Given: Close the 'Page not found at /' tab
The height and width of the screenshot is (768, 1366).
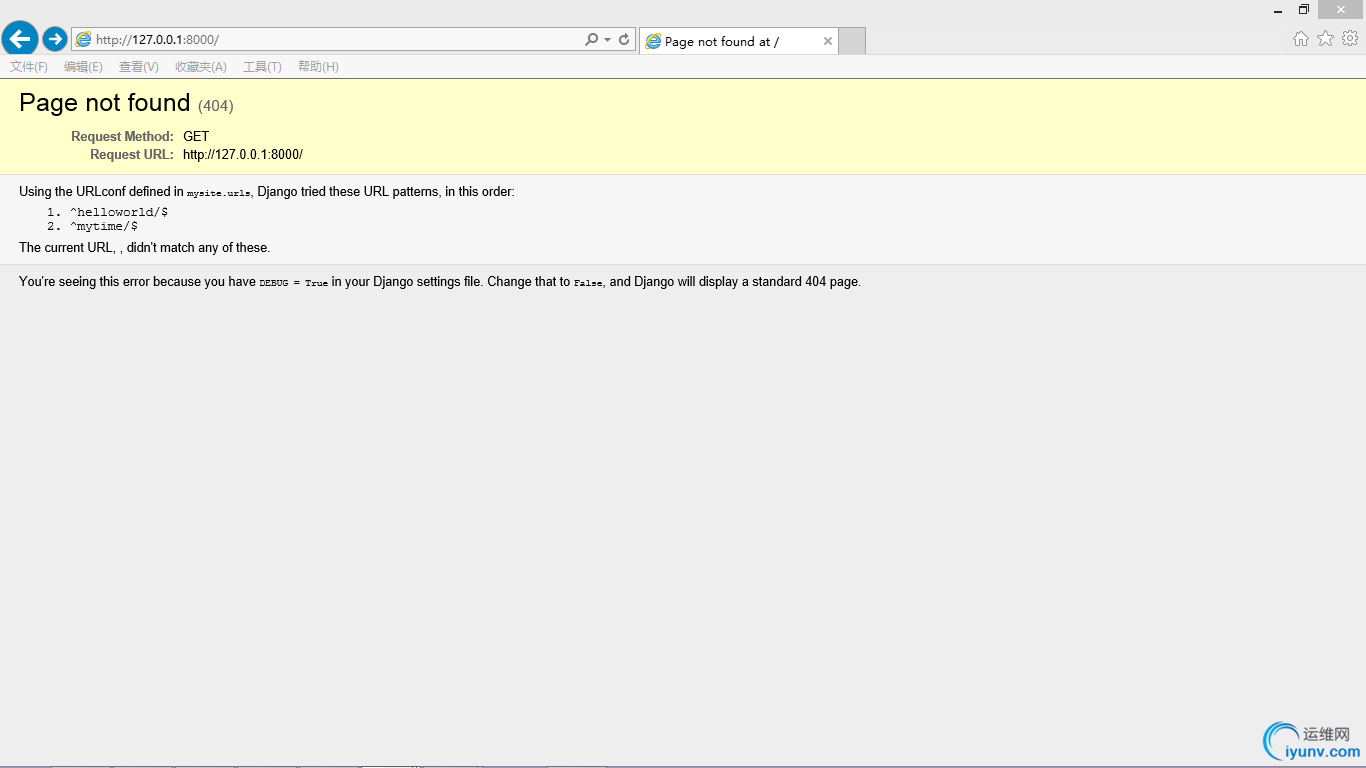Looking at the screenshot, I should tap(828, 41).
